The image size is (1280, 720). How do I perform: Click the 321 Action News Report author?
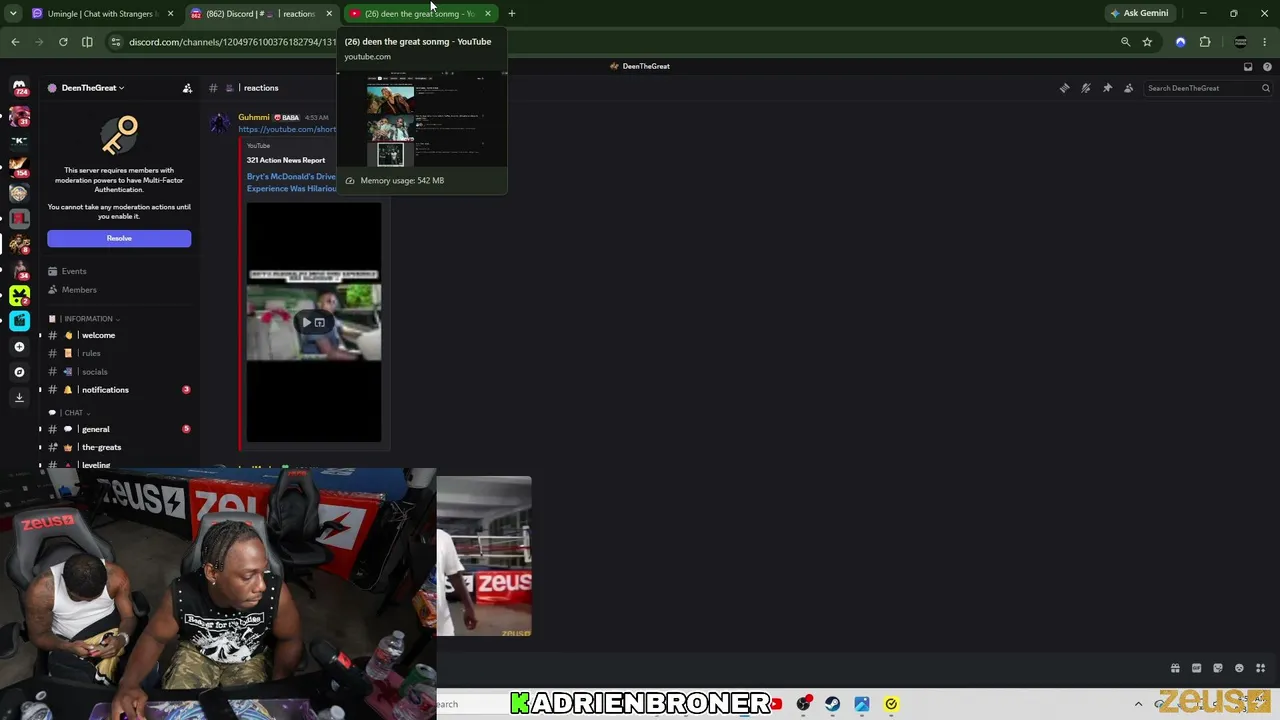click(x=286, y=160)
